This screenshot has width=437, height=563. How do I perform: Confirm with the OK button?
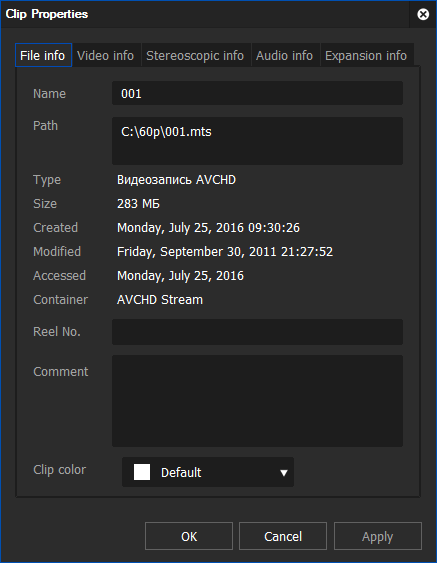[189, 536]
